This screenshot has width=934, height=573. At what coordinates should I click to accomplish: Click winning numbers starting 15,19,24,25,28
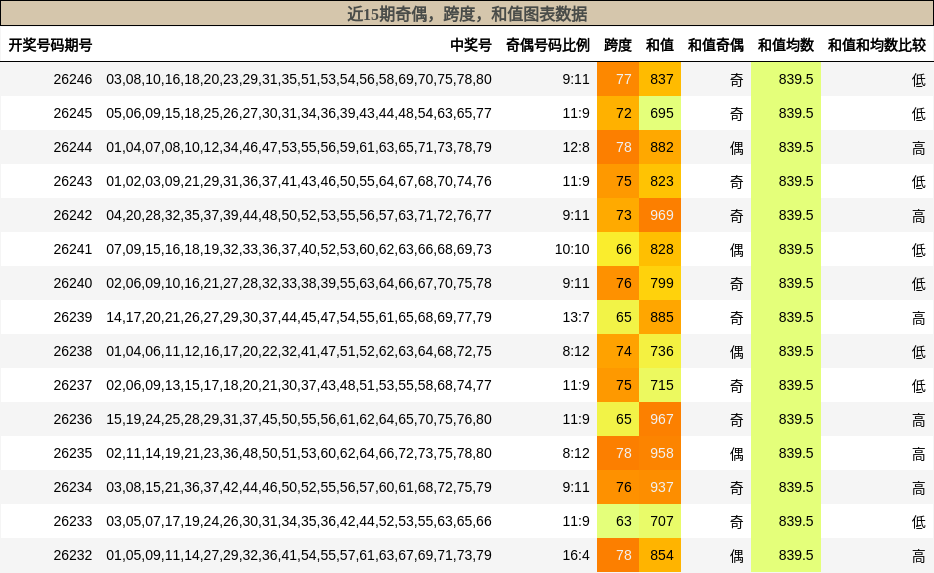[299, 419]
